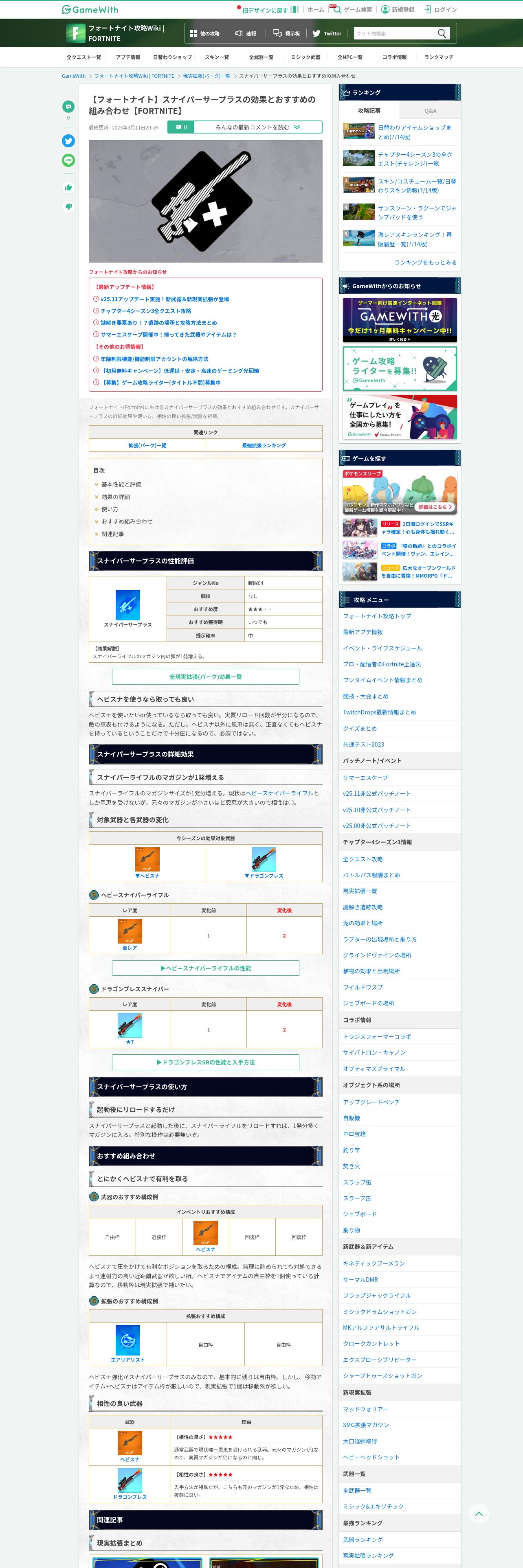This screenshot has width=523, height=1568.
Task: Click ヘビスナ icon in 相性の良い武器 table
Action: point(130,1443)
